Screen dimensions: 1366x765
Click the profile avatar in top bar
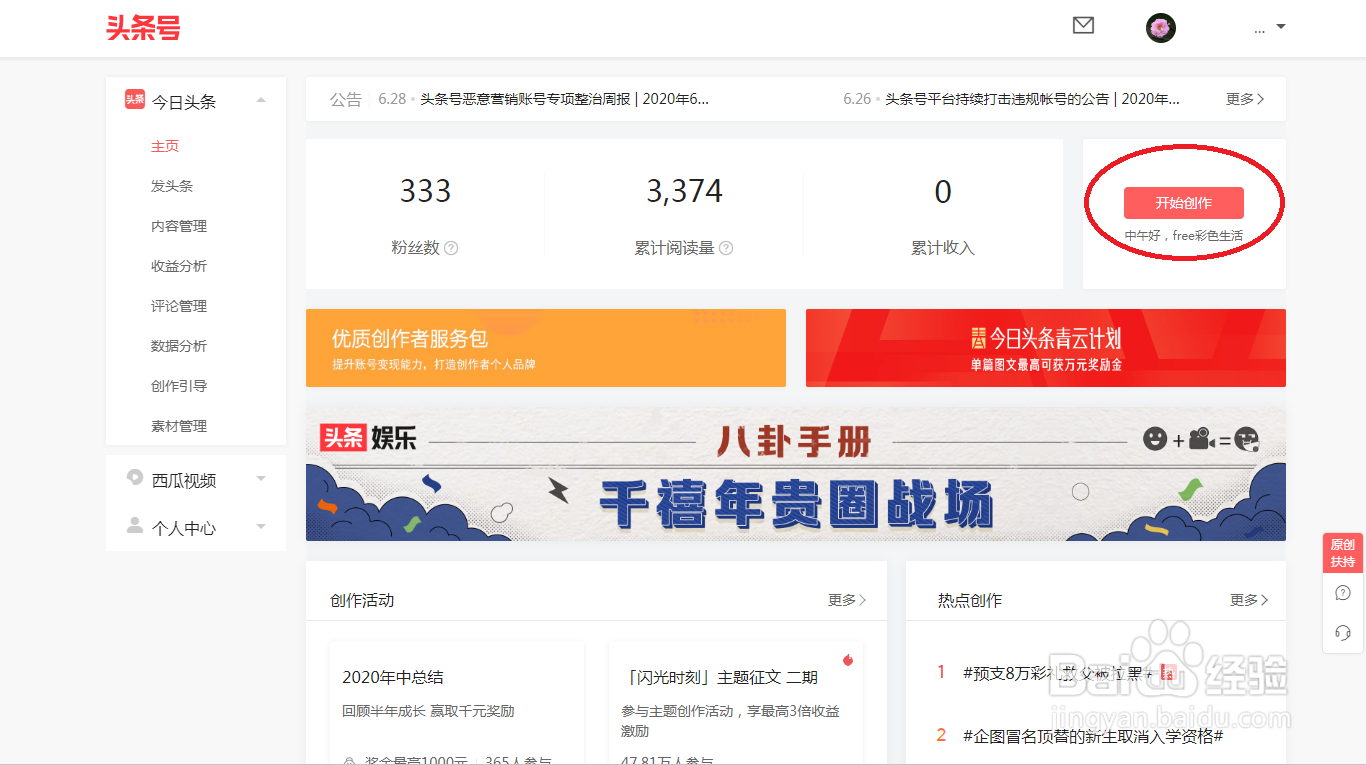[1160, 27]
